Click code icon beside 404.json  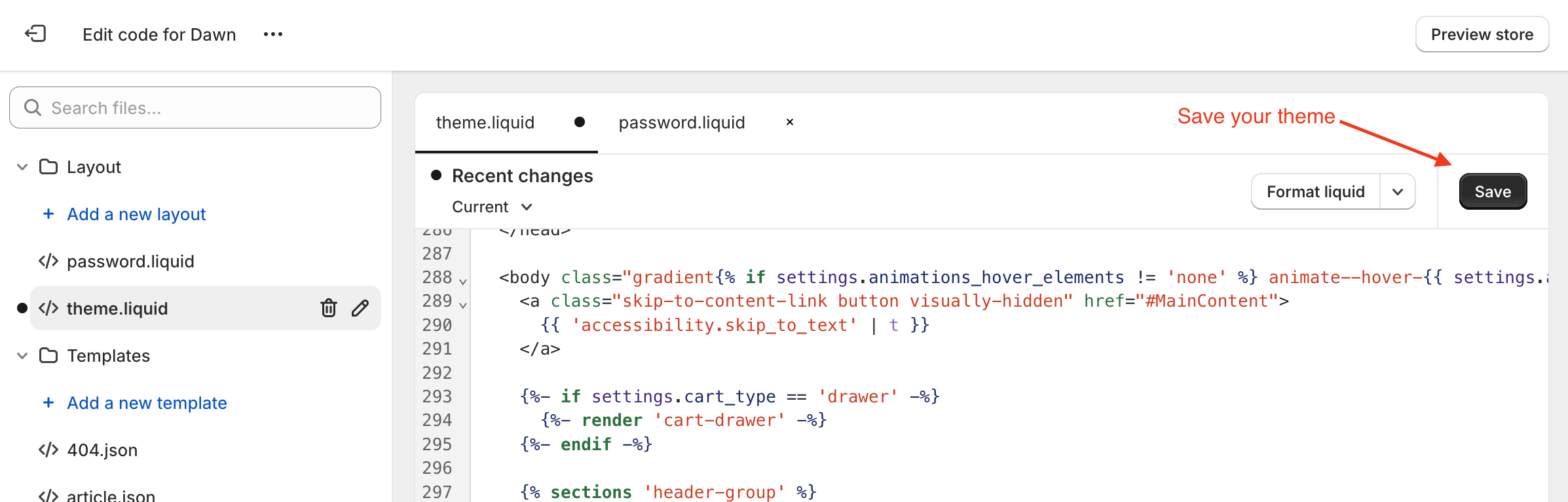click(48, 450)
